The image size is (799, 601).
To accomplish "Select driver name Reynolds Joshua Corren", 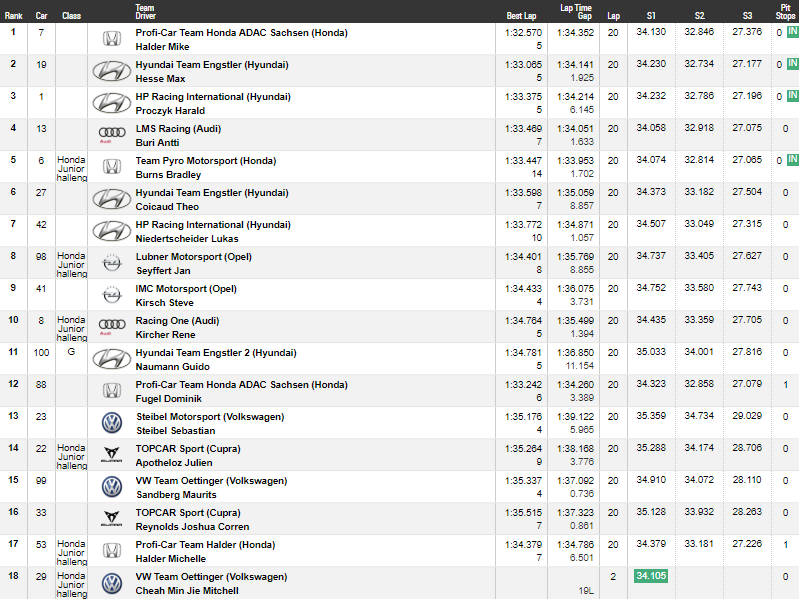I will coord(192,527).
